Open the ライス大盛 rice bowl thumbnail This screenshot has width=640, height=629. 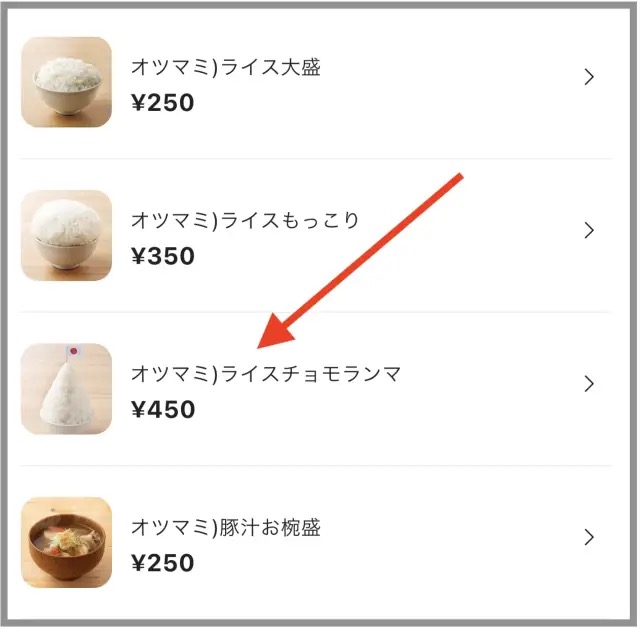tap(67, 82)
